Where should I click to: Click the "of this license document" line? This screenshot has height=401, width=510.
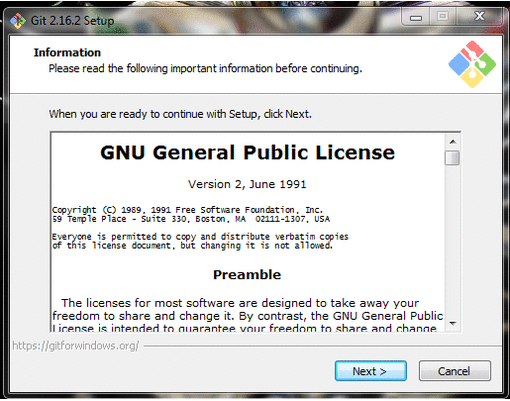click(192, 246)
